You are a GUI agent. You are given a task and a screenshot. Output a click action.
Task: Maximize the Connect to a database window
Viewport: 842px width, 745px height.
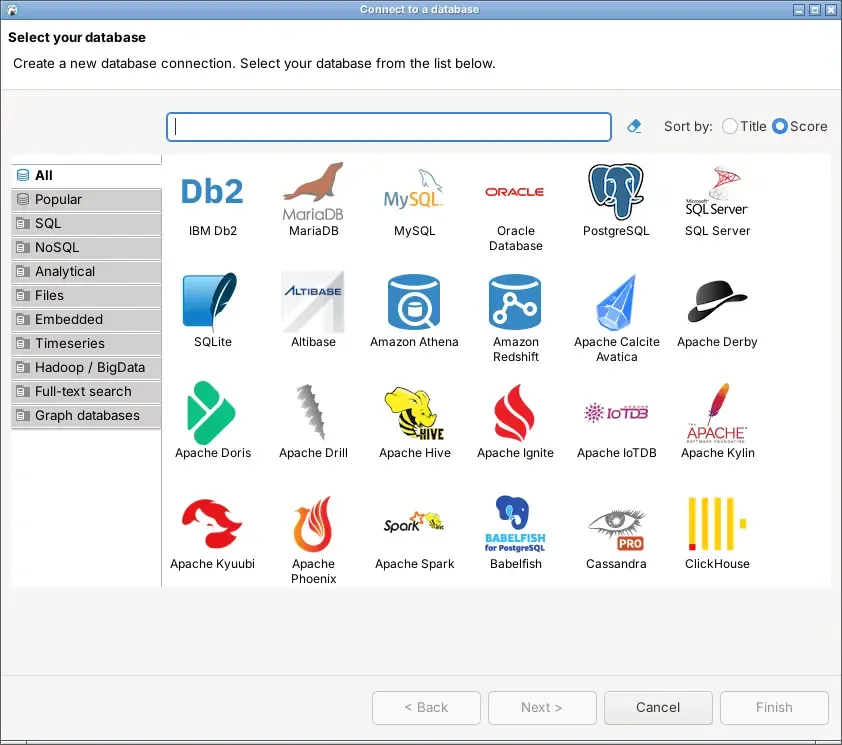click(815, 10)
